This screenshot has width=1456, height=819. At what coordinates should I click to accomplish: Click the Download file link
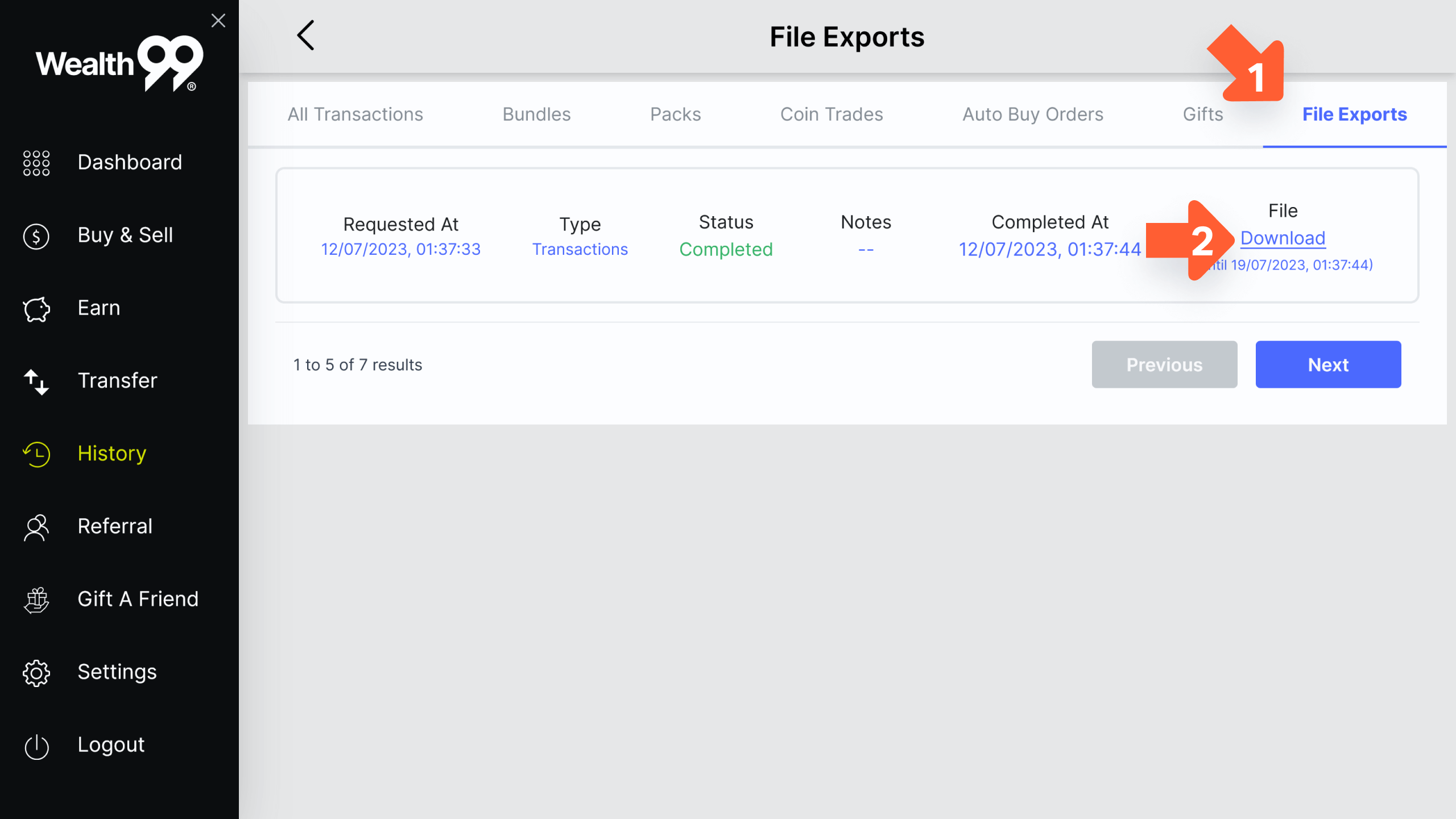1283,238
